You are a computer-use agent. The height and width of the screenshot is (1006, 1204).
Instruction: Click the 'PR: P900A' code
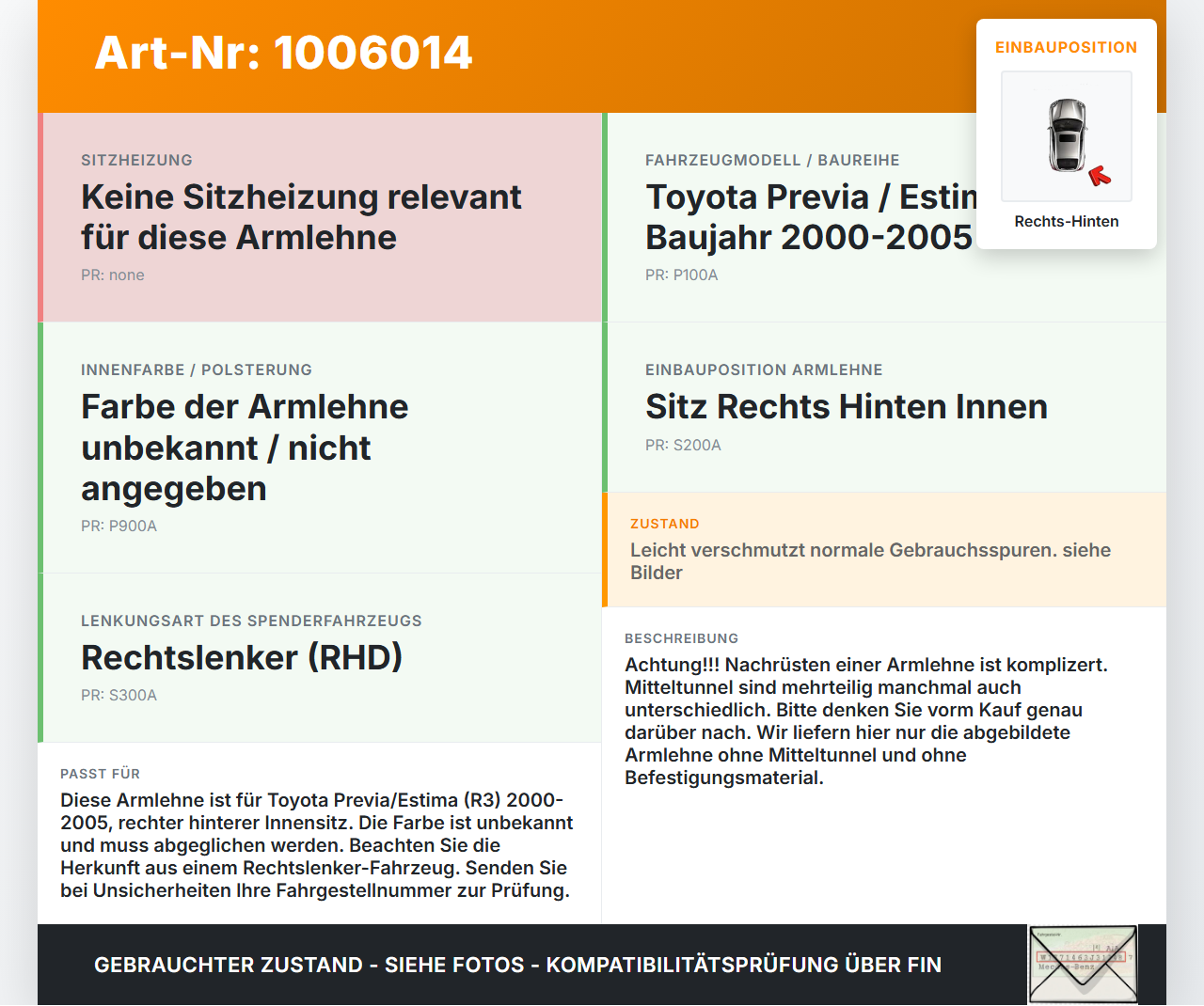119,526
